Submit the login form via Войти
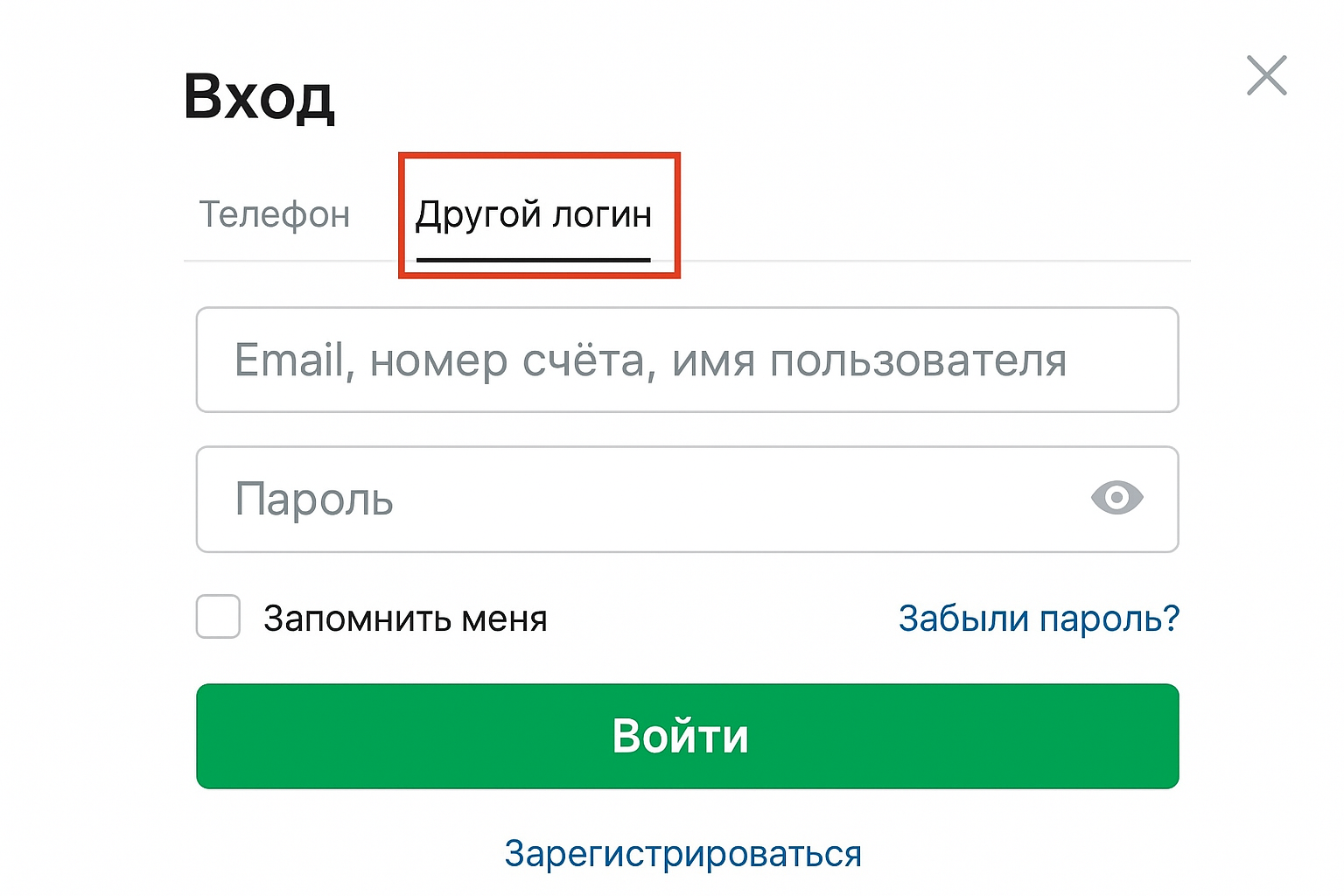Screen dimensions: 1344x896 point(687,736)
